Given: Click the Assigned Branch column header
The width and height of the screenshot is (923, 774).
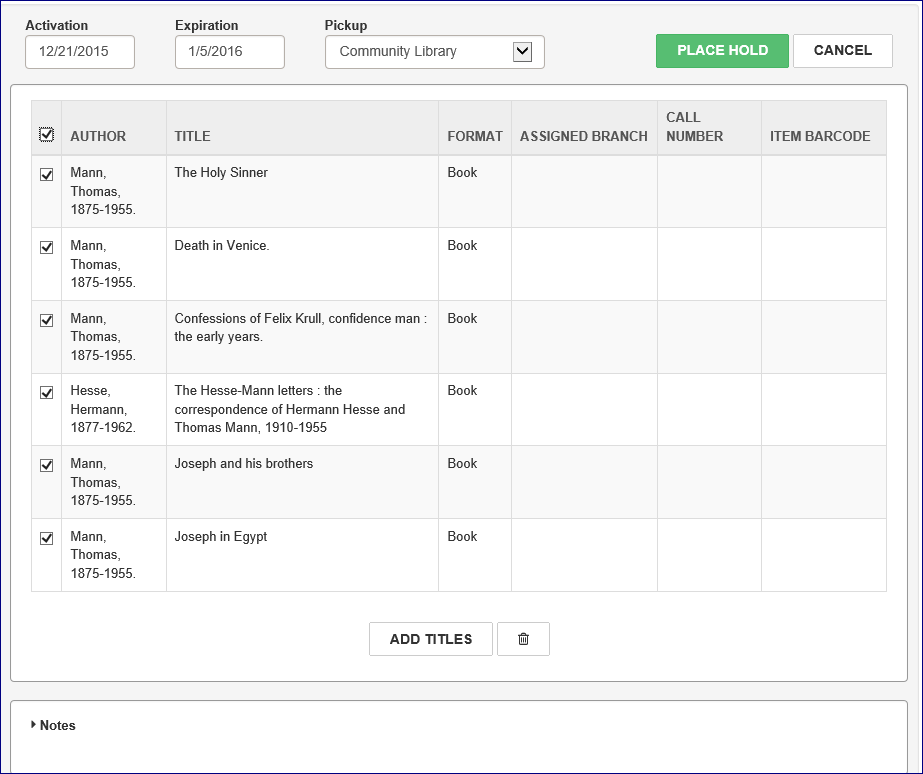Looking at the screenshot, I should tap(583, 136).
